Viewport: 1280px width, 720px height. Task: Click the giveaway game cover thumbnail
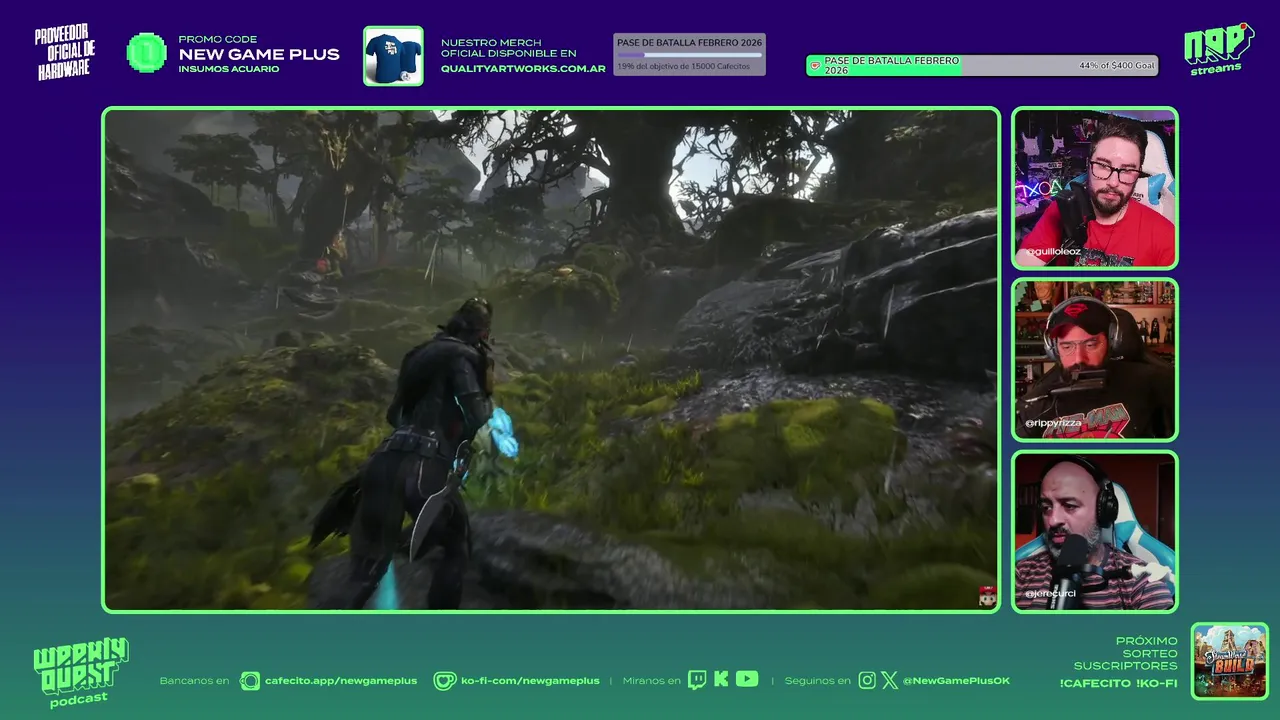point(1229,661)
